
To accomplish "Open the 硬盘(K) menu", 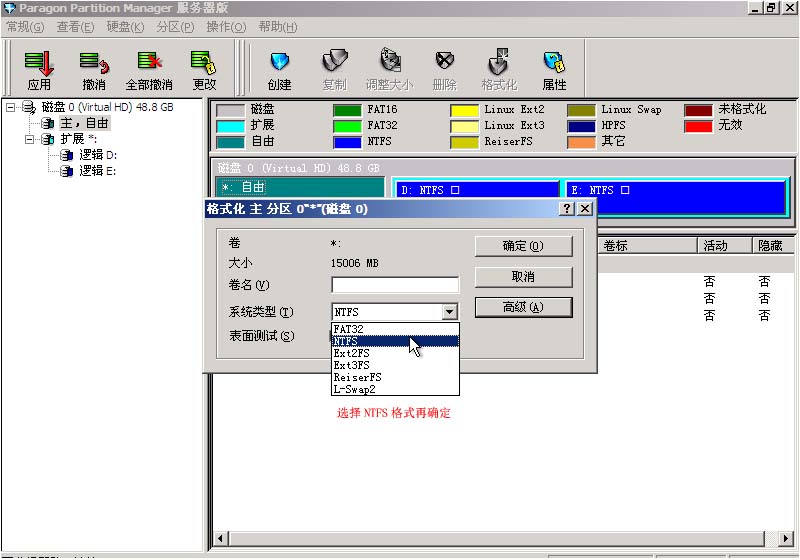I will pos(126,27).
